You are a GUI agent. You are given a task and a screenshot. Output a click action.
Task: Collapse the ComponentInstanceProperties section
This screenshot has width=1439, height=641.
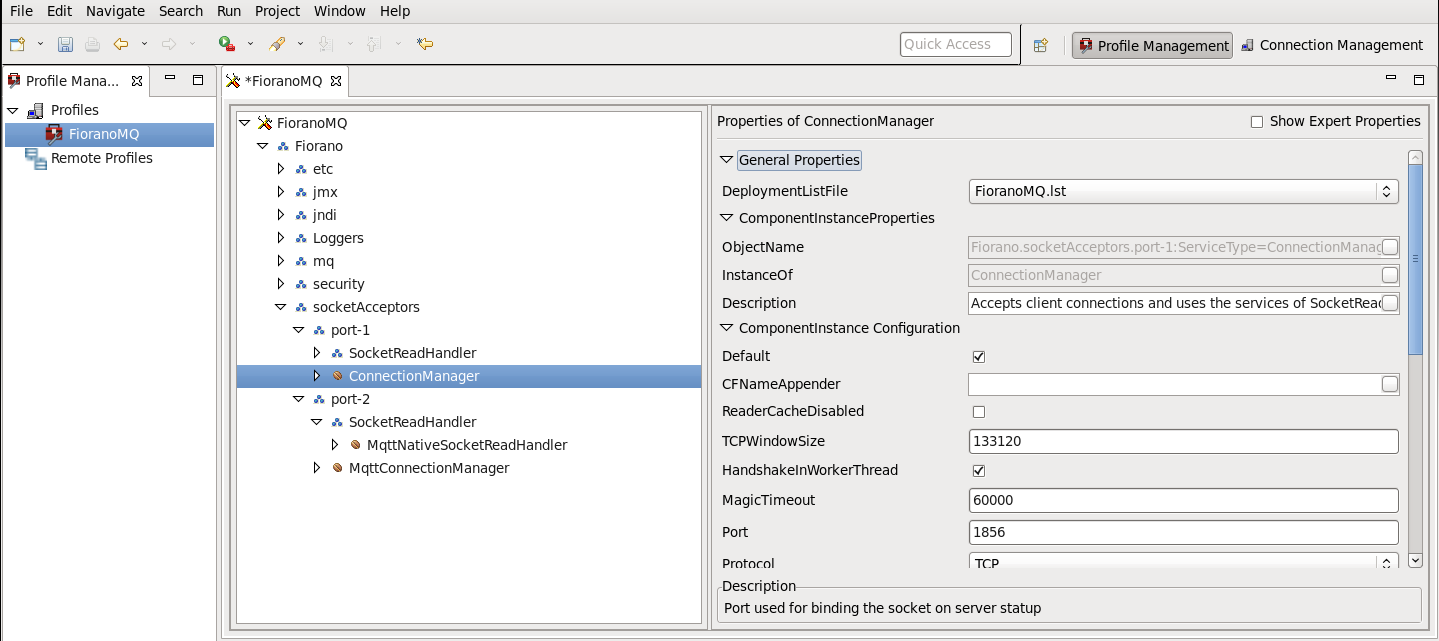coord(727,218)
